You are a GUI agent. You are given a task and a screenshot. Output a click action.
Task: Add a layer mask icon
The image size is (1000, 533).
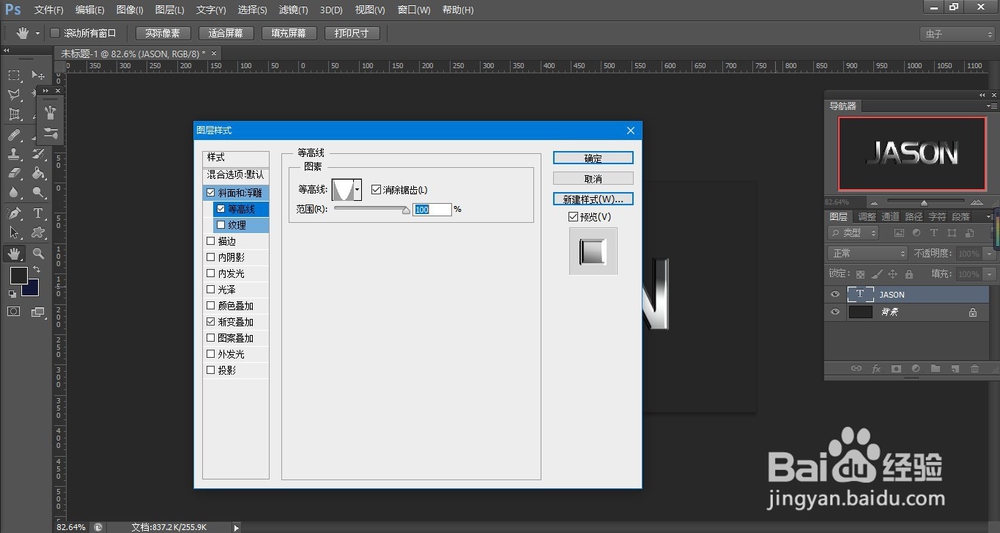896,369
